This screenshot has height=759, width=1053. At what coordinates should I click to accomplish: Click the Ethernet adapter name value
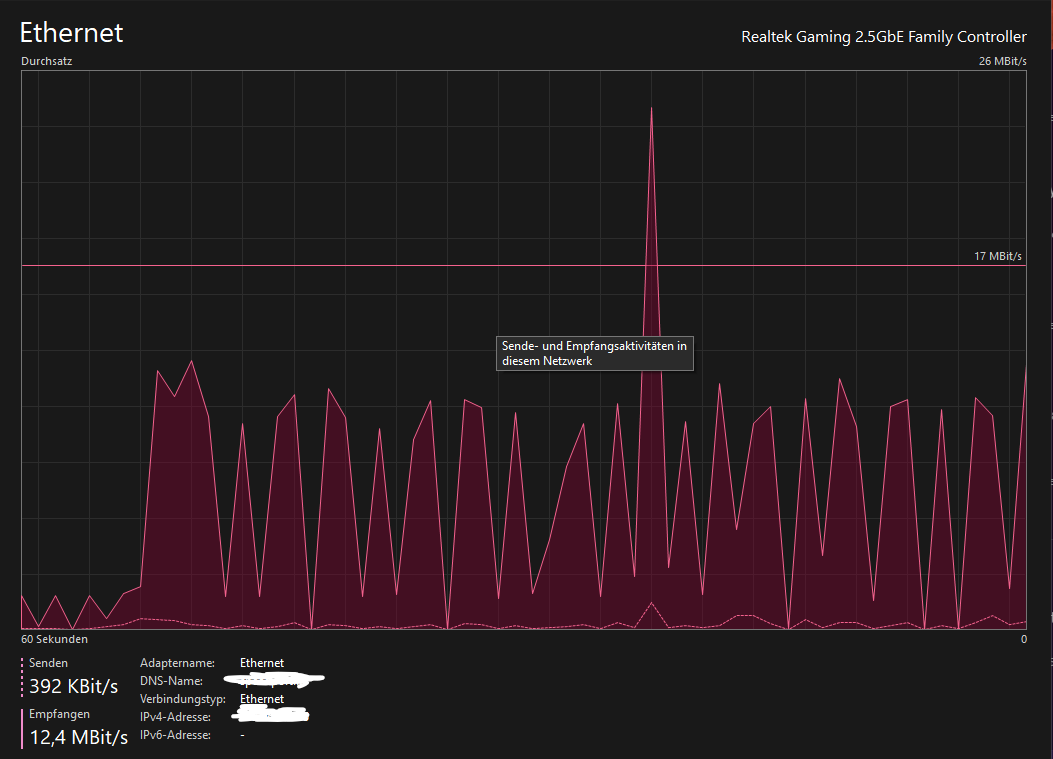262,663
